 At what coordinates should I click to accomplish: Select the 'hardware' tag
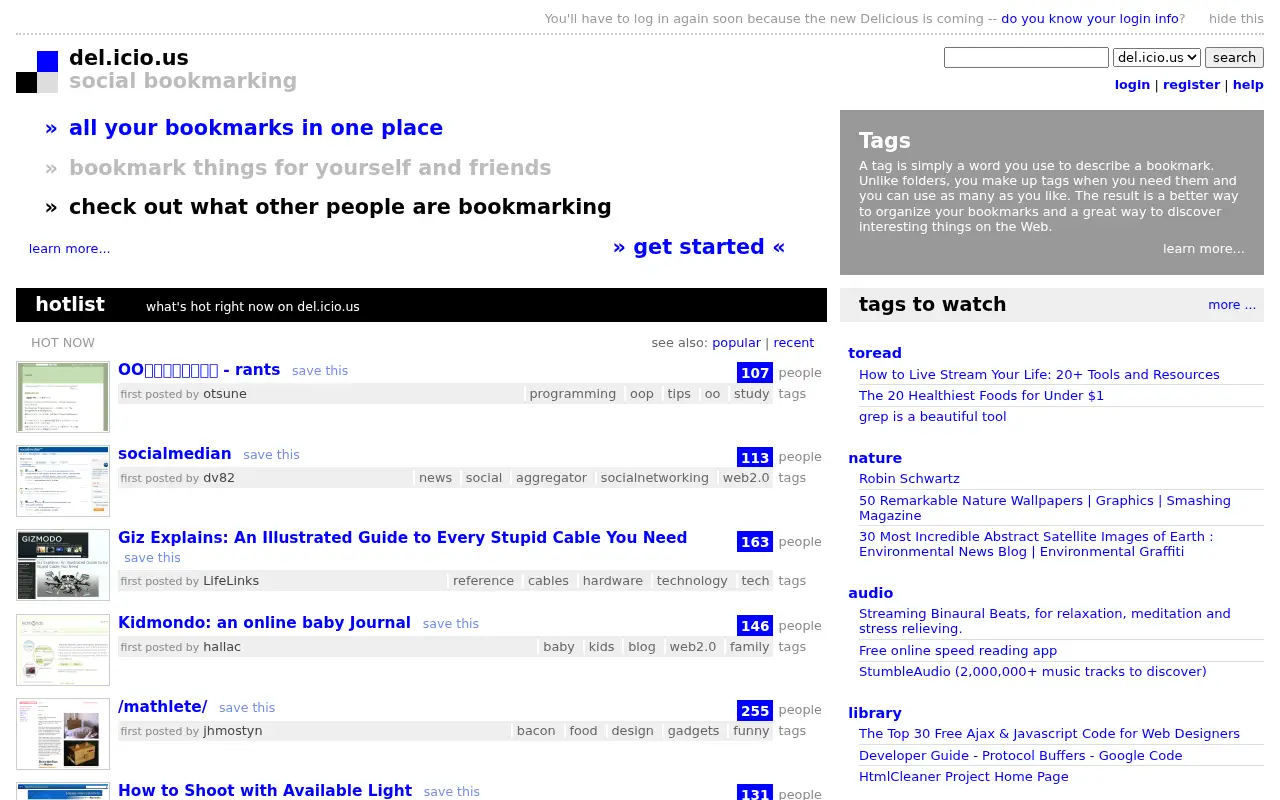(x=613, y=581)
